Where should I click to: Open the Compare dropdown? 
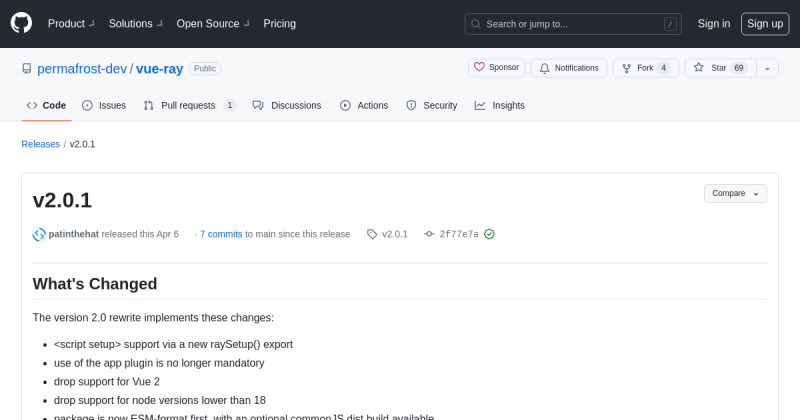[735, 193]
